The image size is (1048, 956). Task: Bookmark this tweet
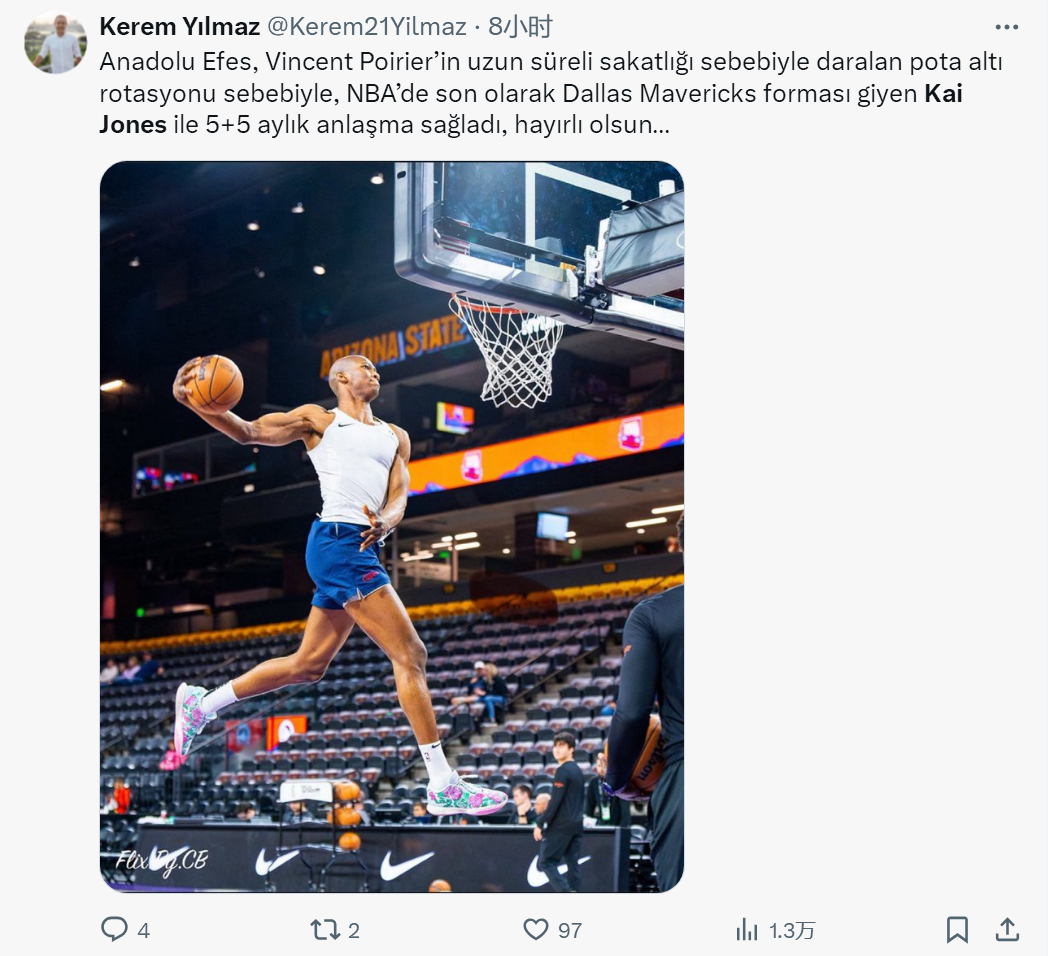click(x=957, y=930)
